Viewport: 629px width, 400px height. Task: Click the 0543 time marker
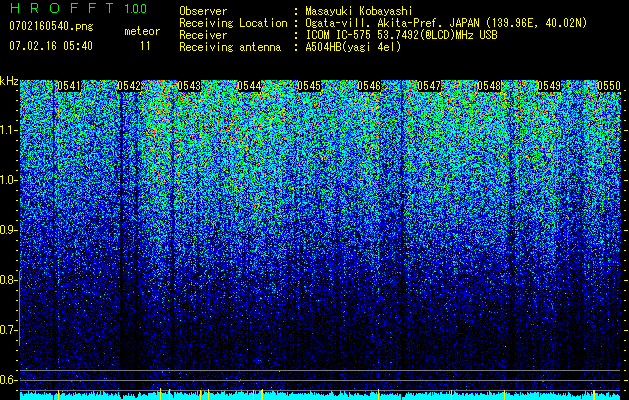click(189, 86)
